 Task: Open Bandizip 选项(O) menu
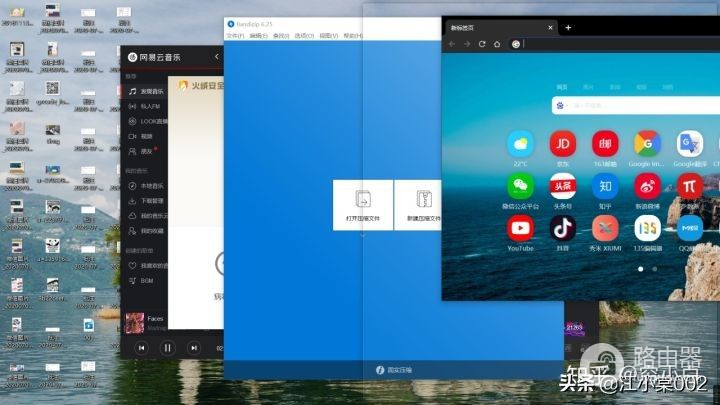tap(304, 36)
